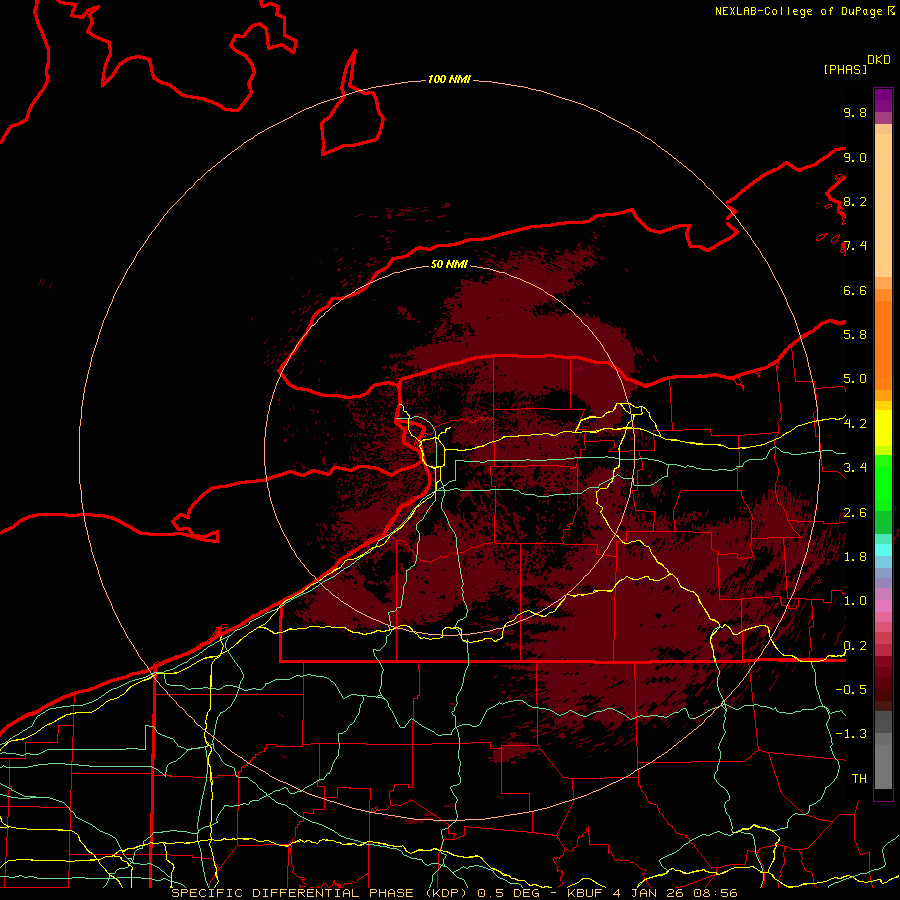900x900 pixels.
Task: Click the 100 NMI range ring label
Action: (x=449, y=79)
